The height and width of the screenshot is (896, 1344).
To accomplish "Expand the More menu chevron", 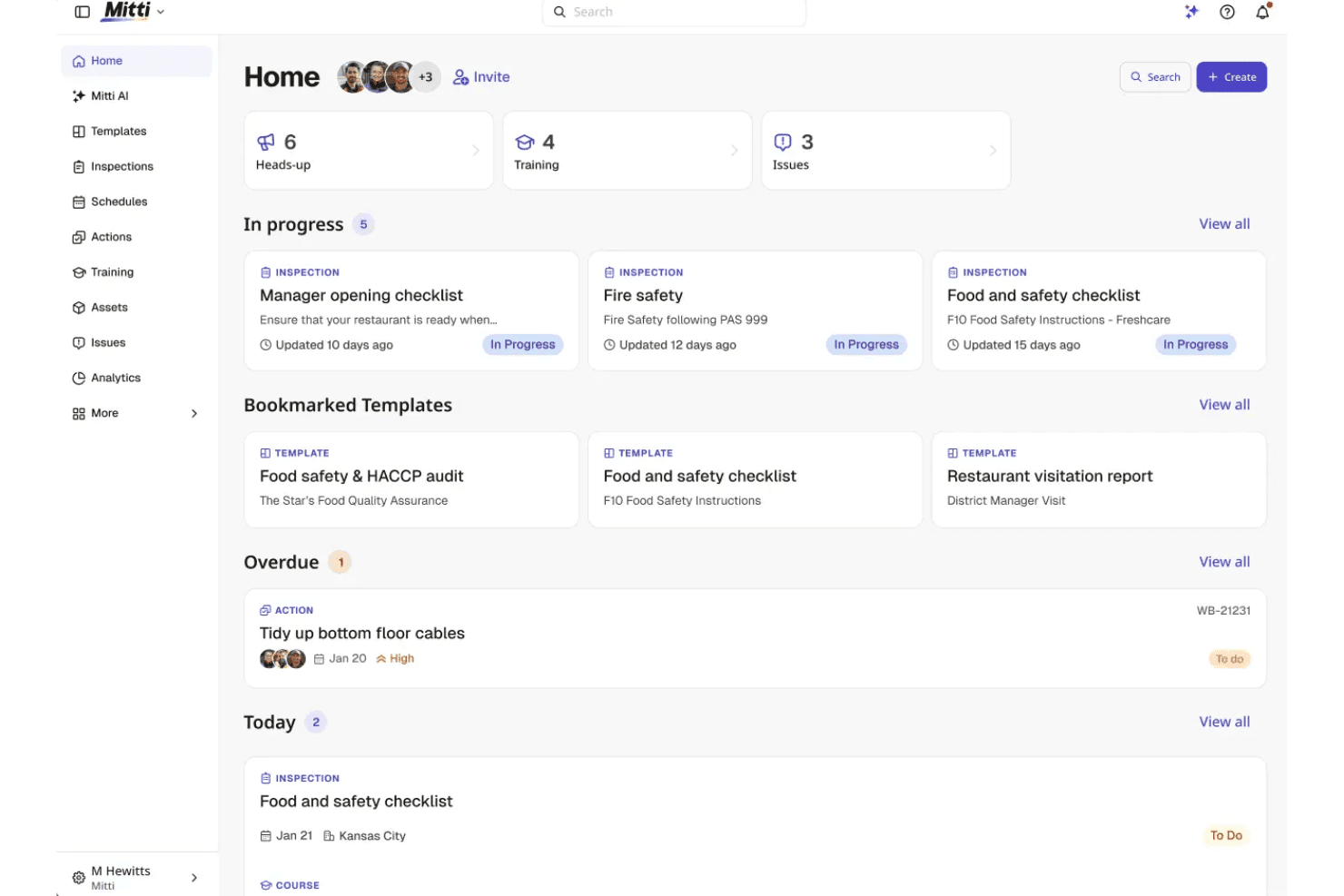I will coord(194,414).
